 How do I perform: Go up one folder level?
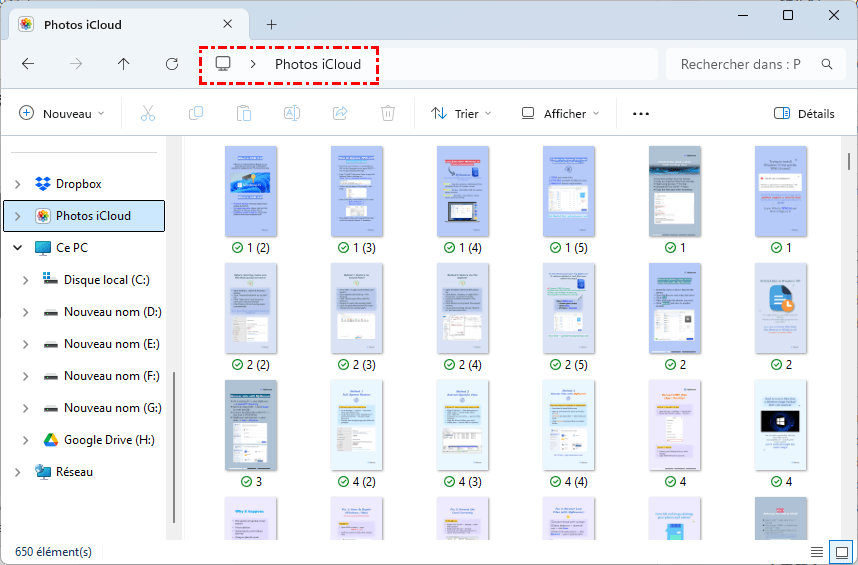(124, 64)
